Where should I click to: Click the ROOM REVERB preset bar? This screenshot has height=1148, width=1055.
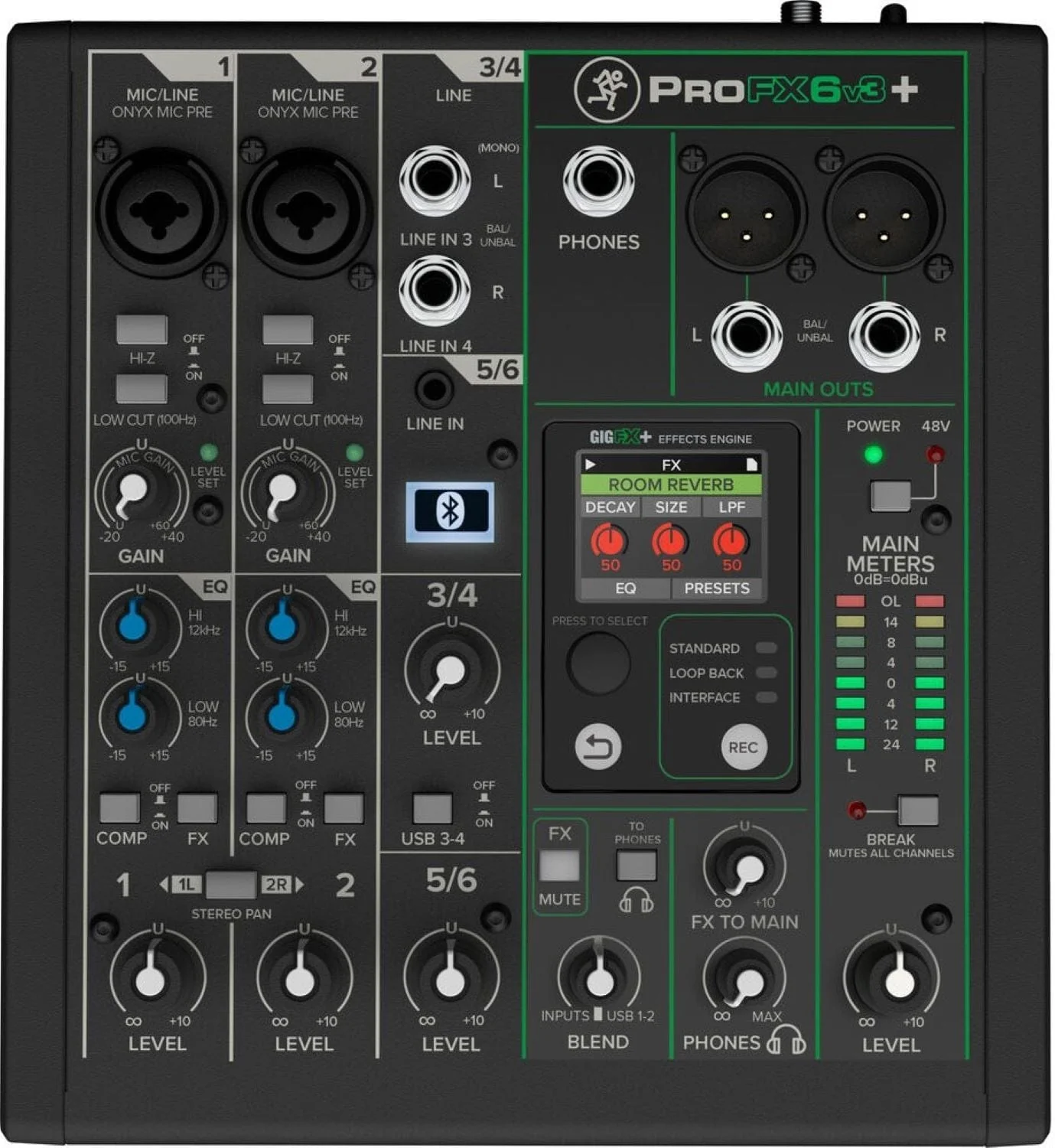coord(671,484)
